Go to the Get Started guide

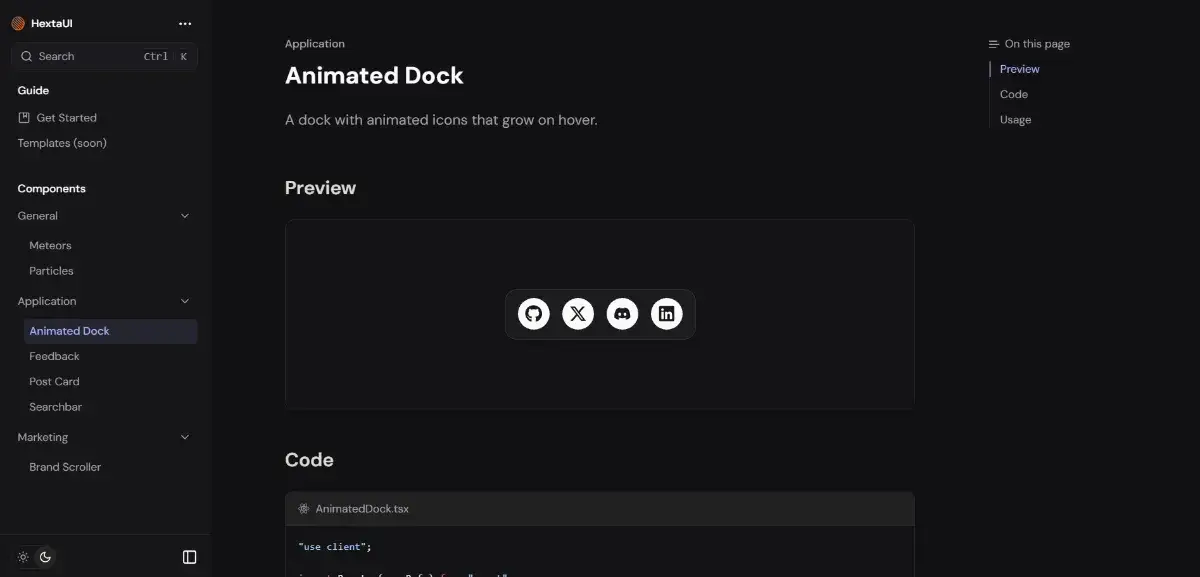coord(66,118)
